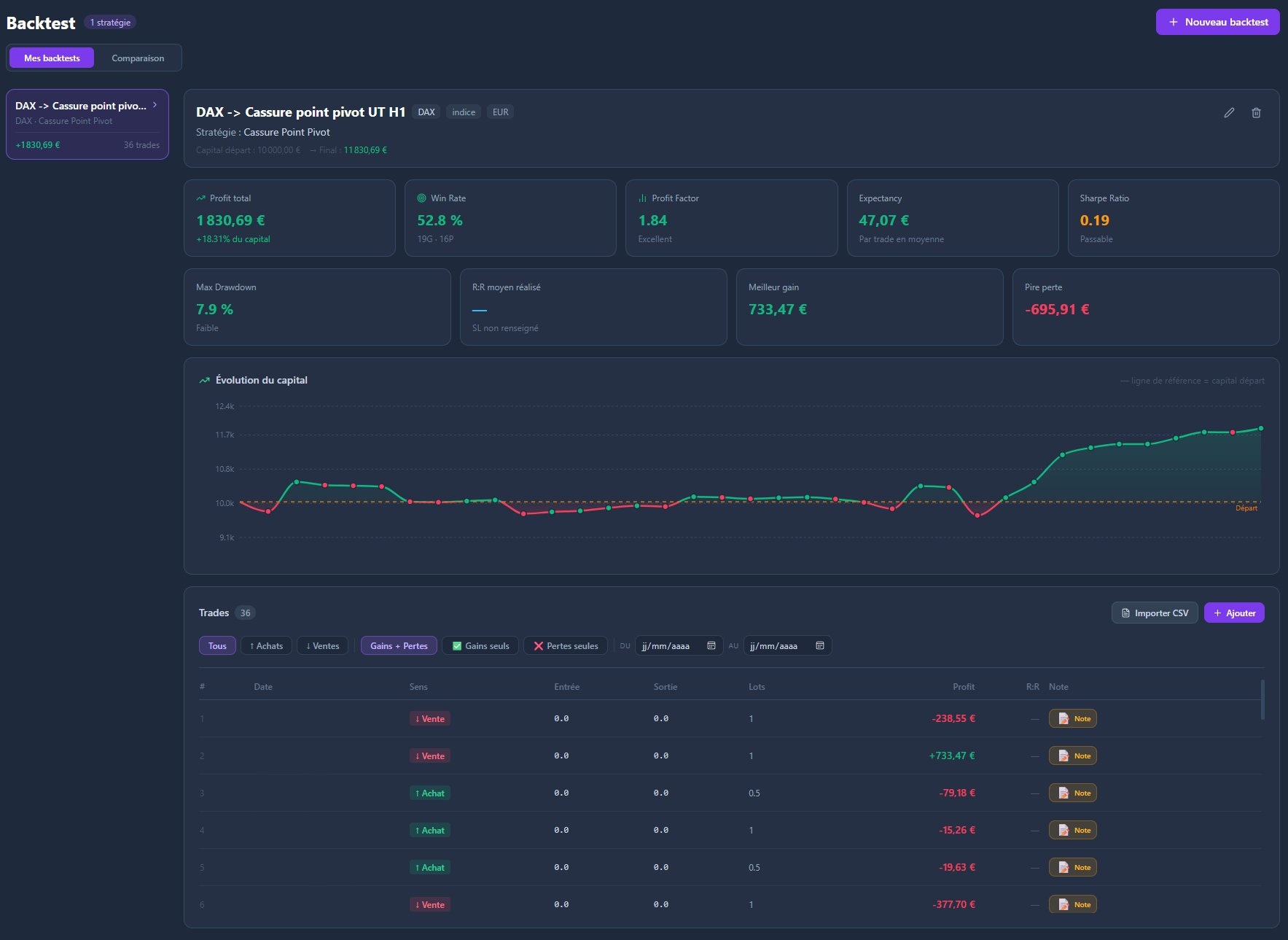Click the Meilleur gain value 733,47 €
The image size is (1288, 940).
pos(778,309)
